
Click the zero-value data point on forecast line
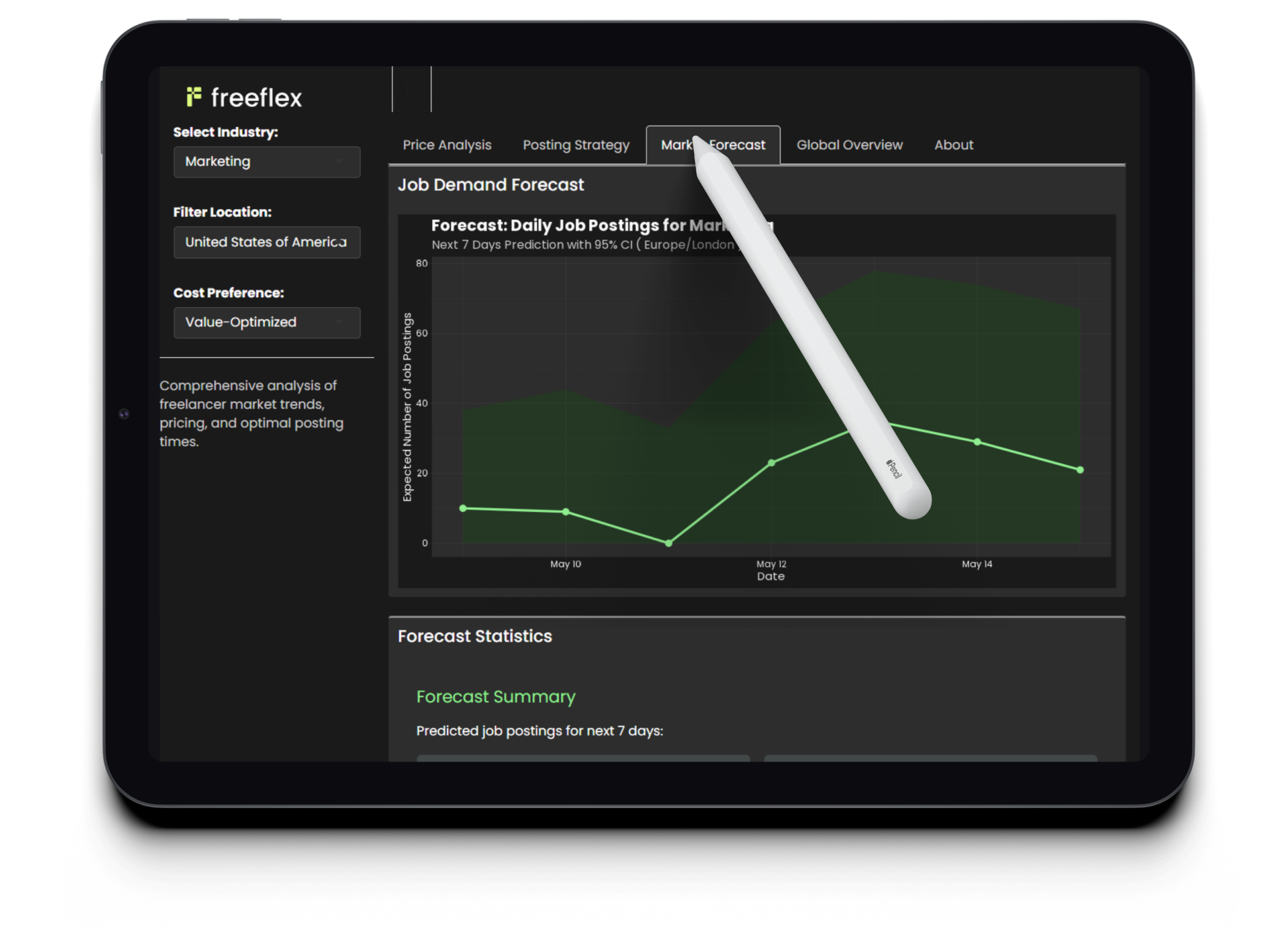coord(669,543)
